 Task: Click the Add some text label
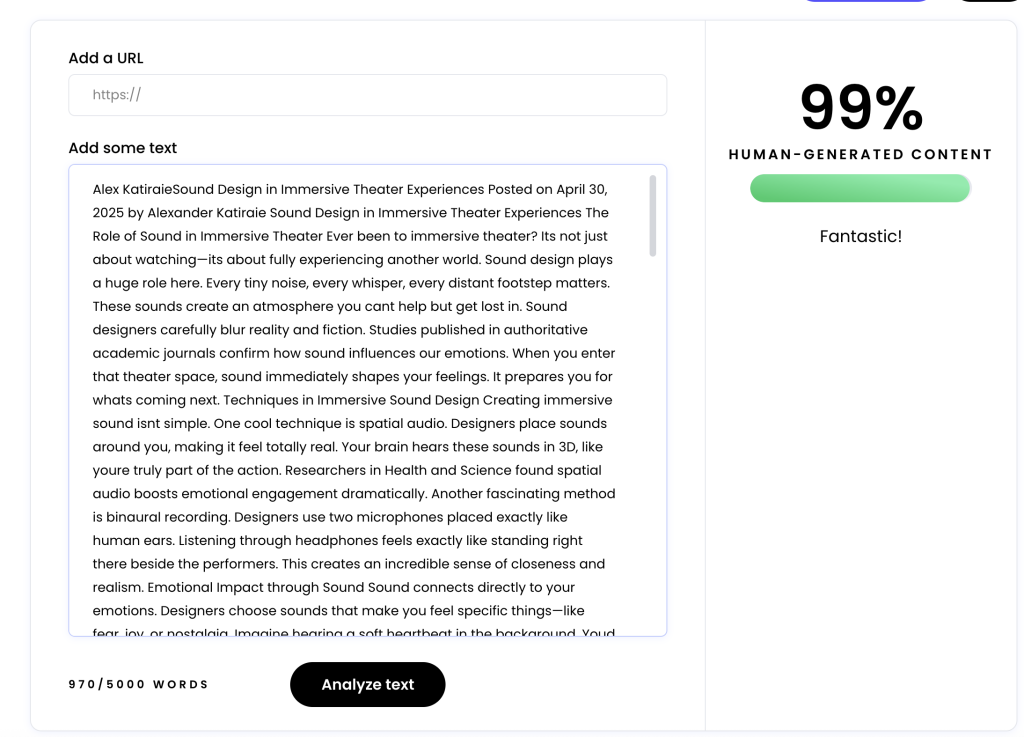(123, 148)
